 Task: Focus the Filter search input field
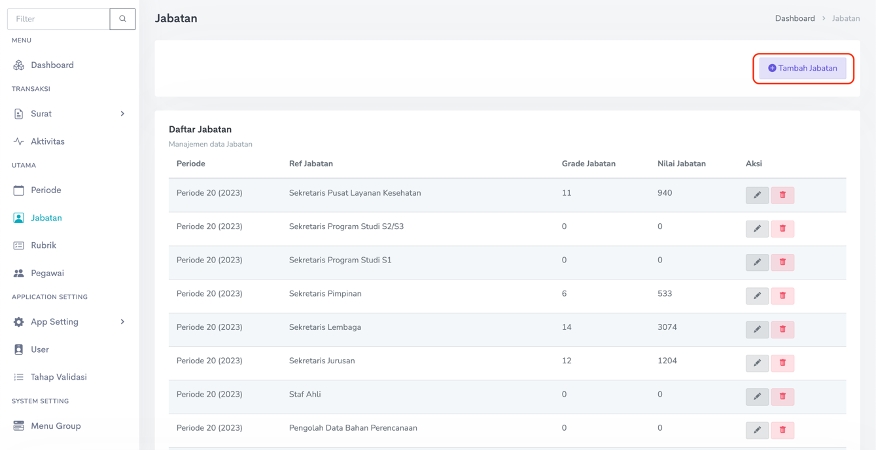point(57,18)
